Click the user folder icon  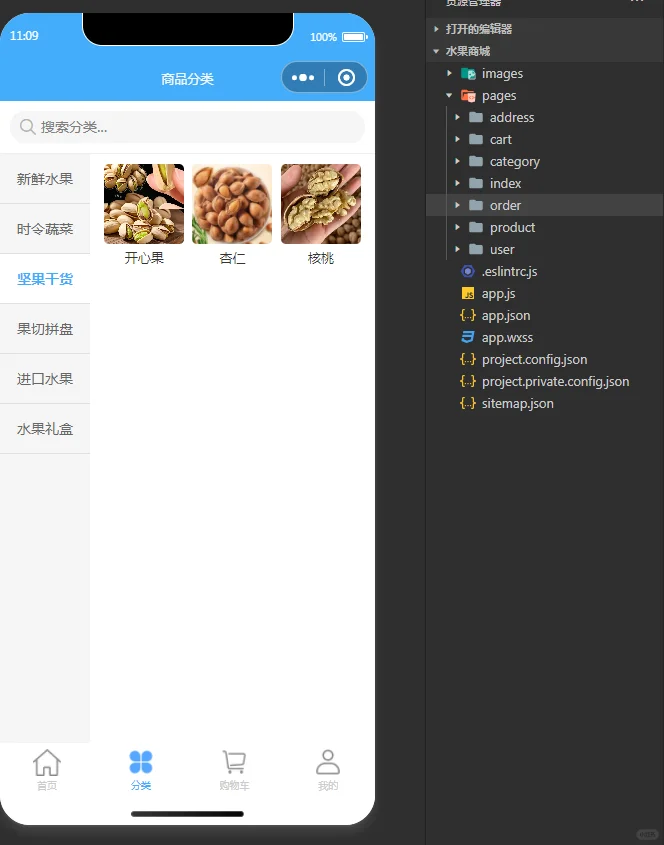476,249
